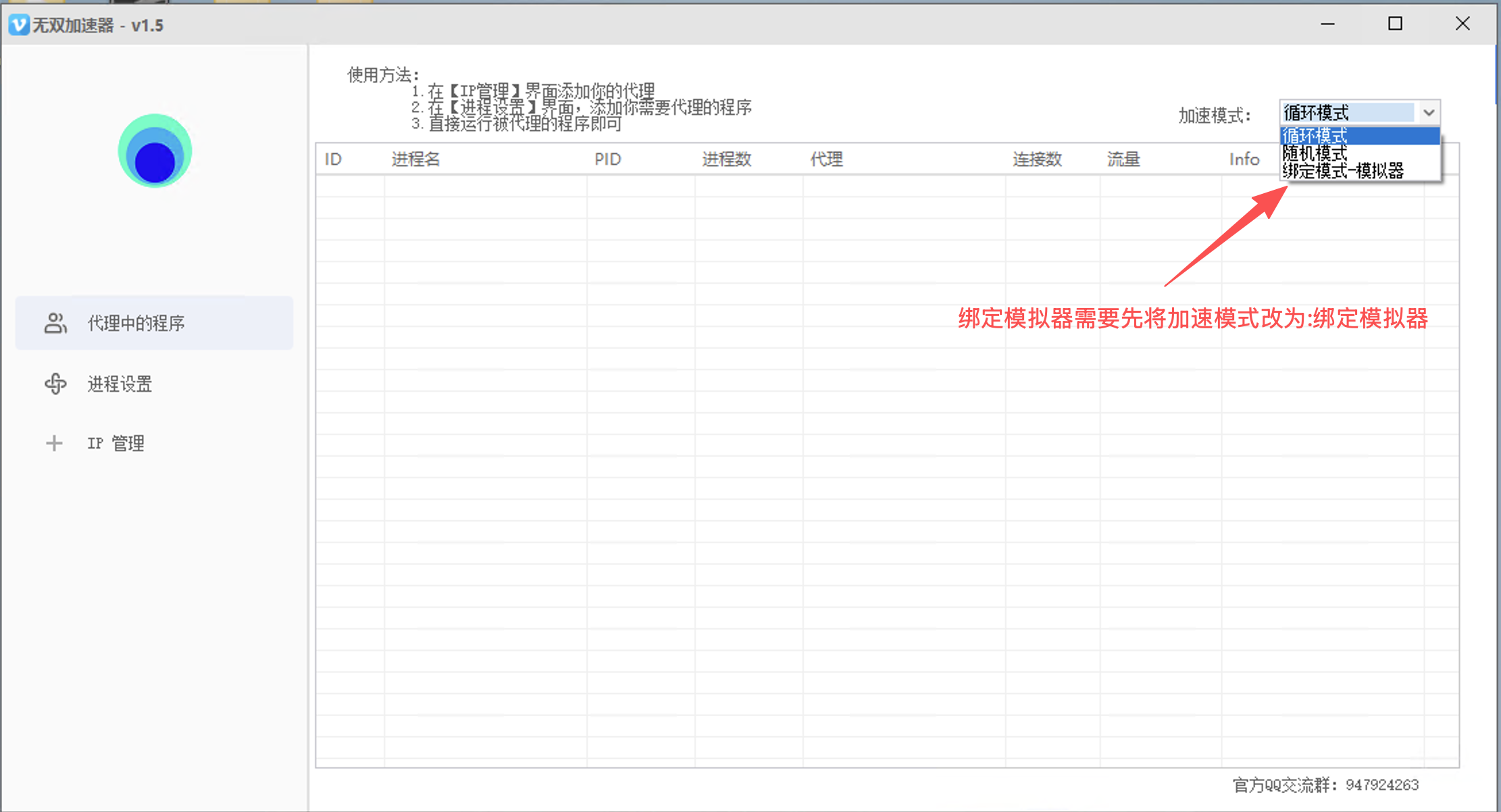This screenshot has height=812, width=1501.
Task: Click the 无双加速器 app icon in title bar
Action: 18,25
